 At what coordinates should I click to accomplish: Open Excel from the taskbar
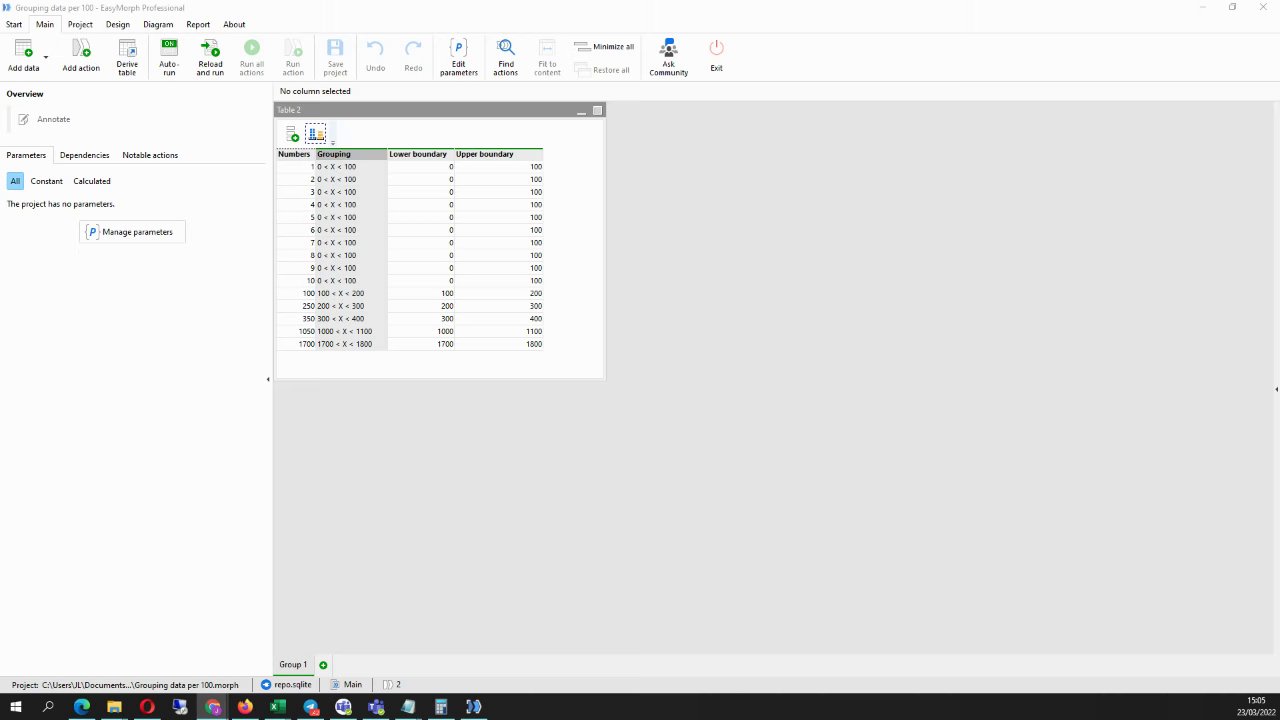coord(277,707)
